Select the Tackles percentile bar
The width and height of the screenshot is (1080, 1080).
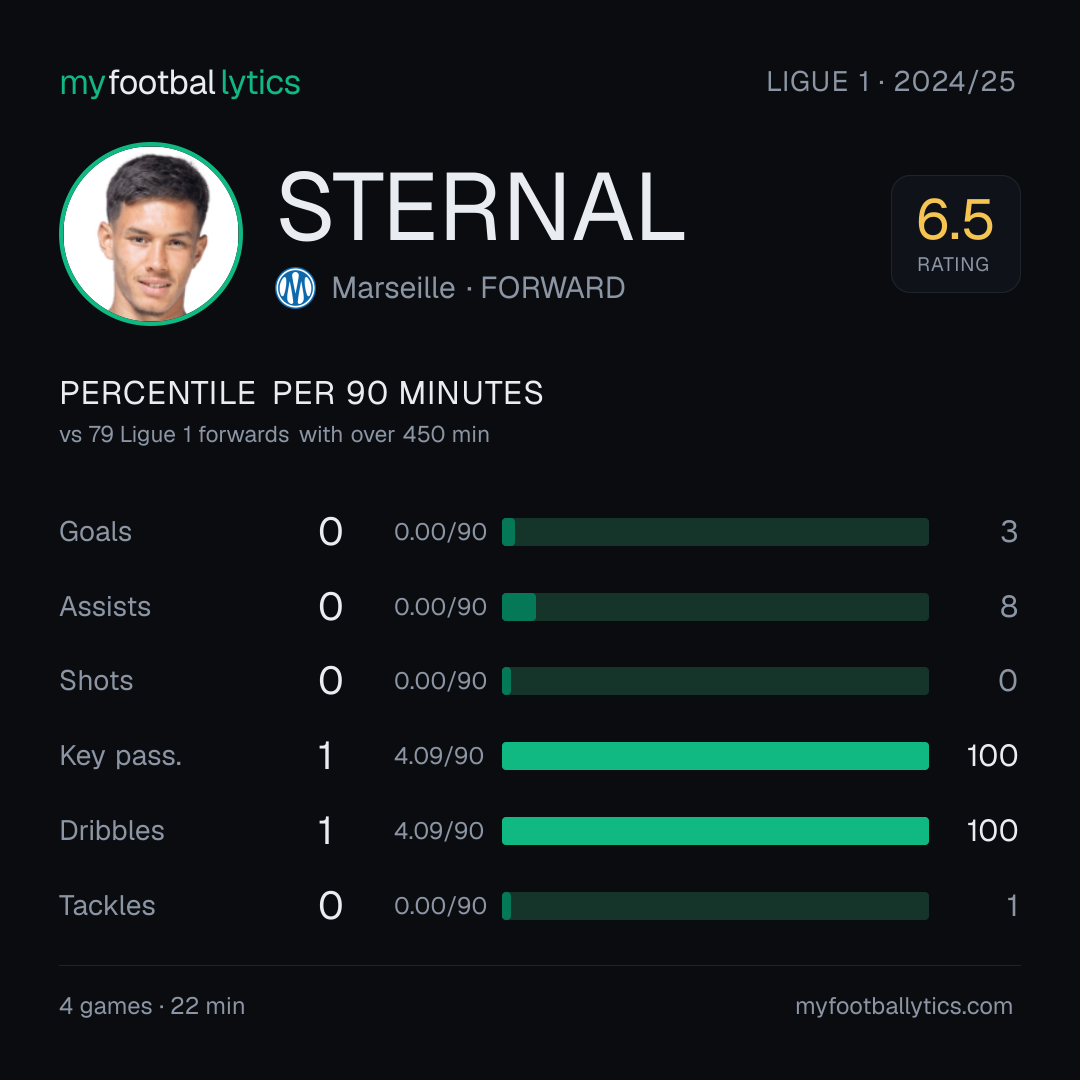point(715,906)
